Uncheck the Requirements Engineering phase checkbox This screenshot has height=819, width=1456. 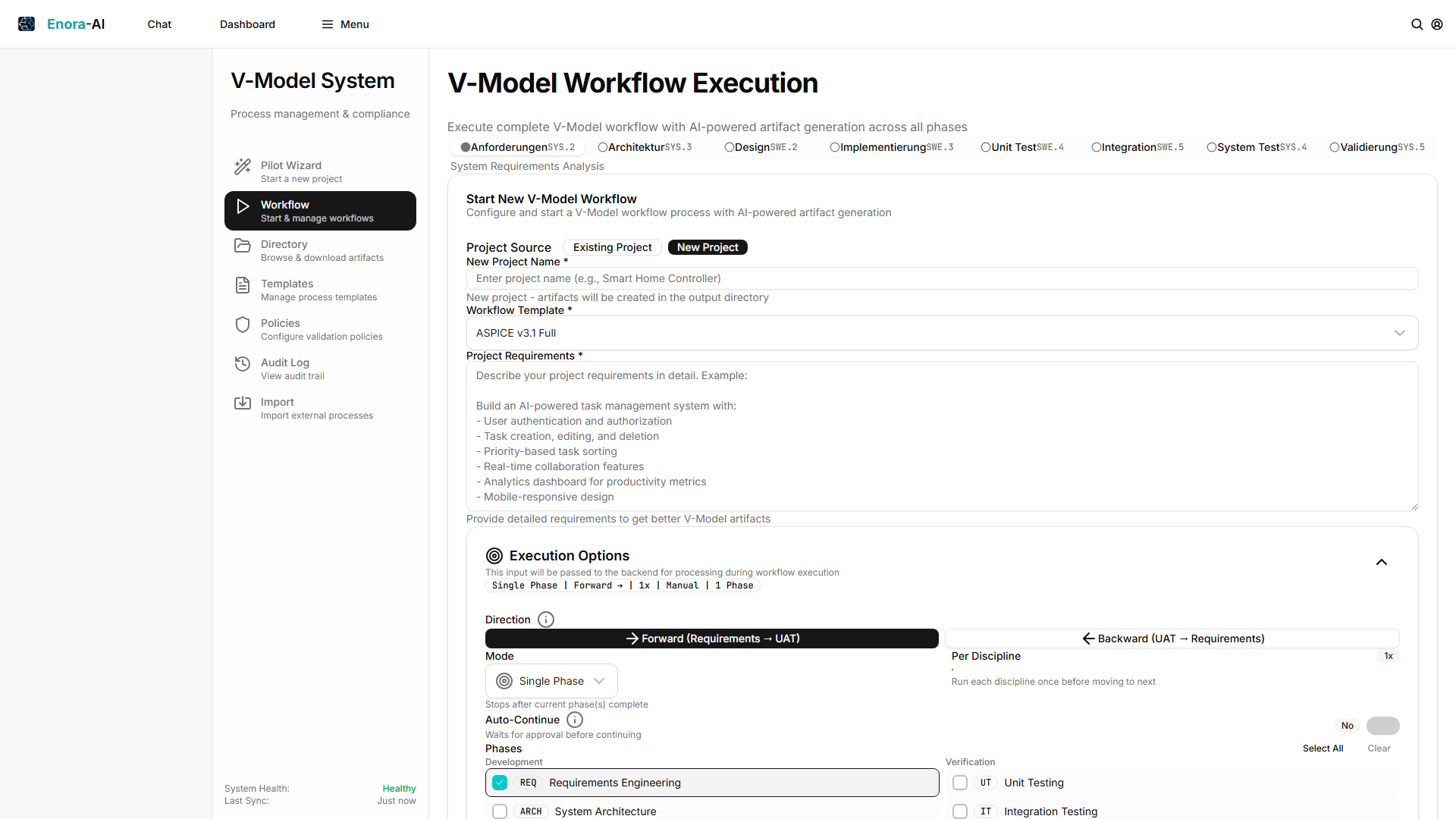click(500, 783)
